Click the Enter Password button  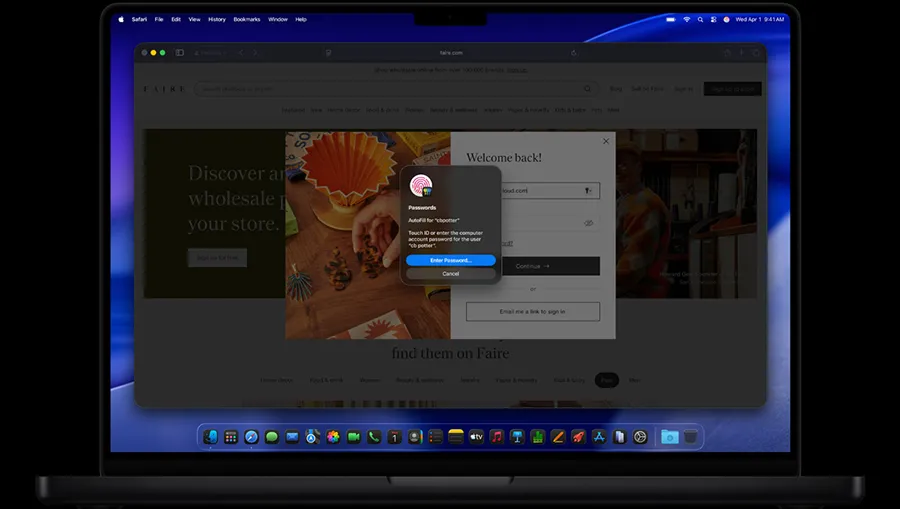coord(450,260)
